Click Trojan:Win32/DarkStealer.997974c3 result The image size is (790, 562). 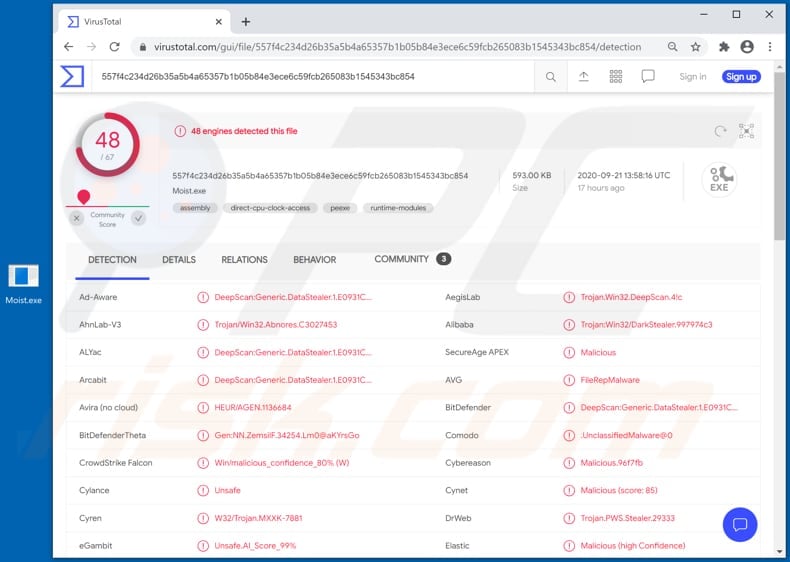[x=646, y=325]
